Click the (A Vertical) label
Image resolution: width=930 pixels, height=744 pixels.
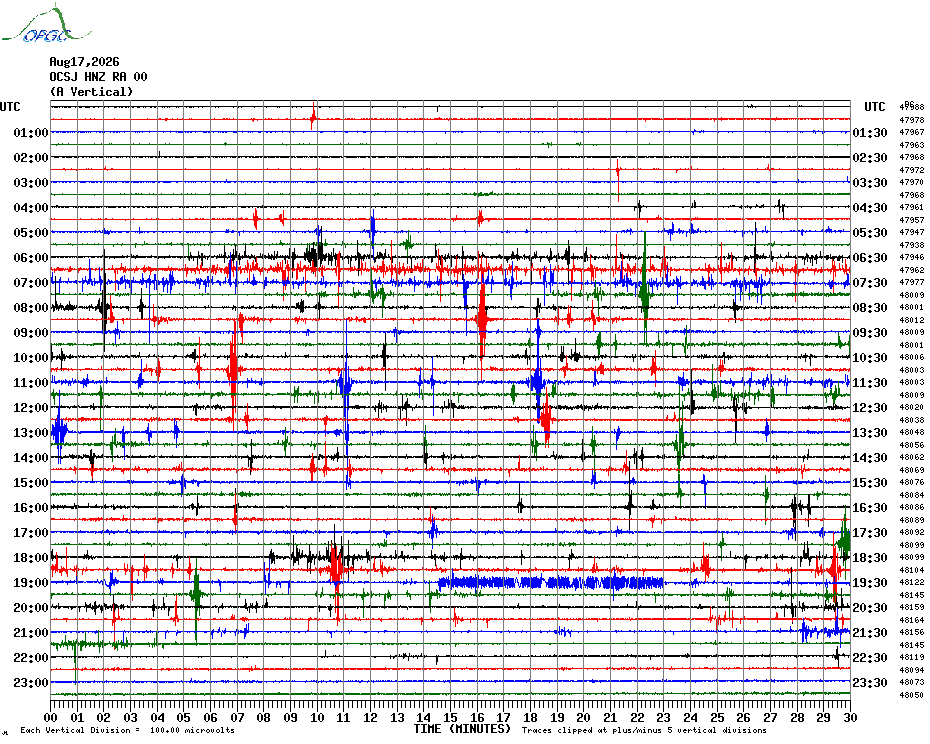coord(91,91)
